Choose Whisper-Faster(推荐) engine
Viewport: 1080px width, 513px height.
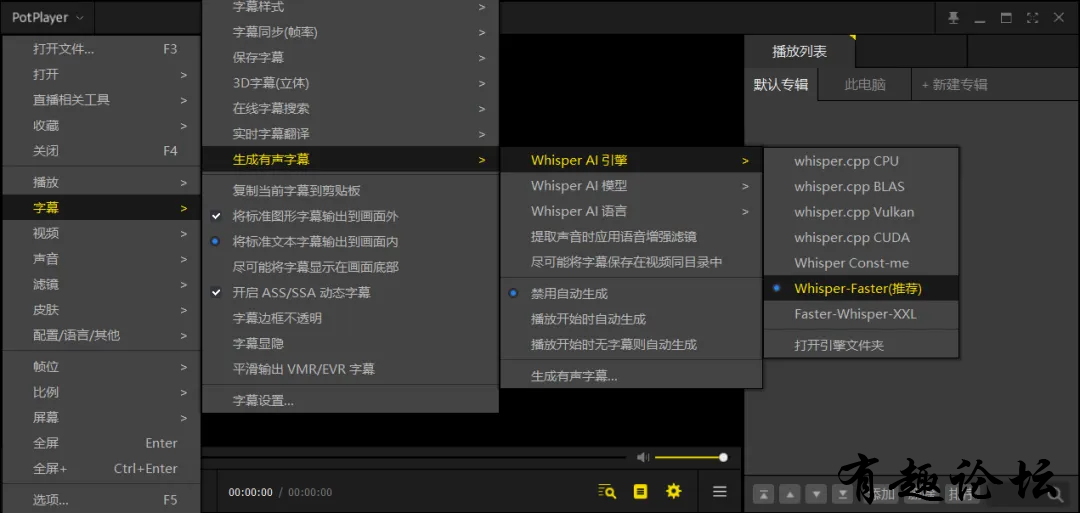[x=861, y=289]
